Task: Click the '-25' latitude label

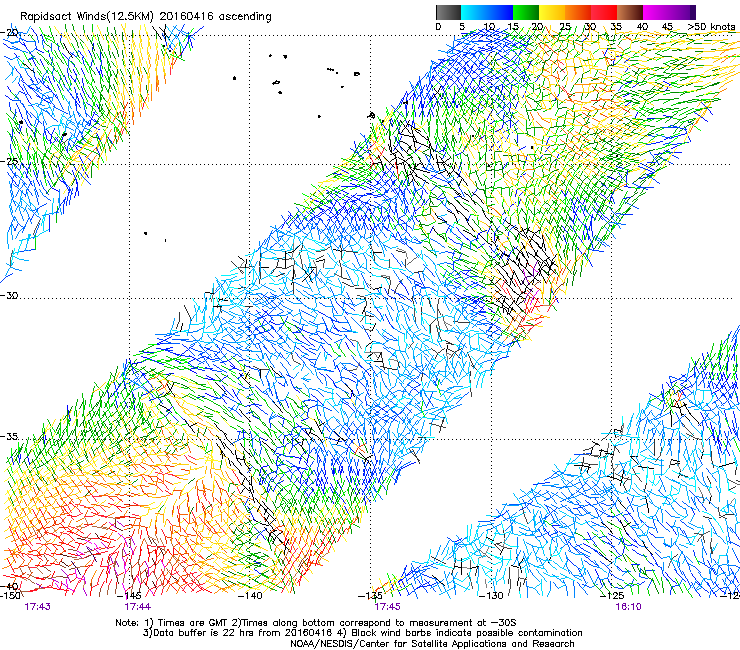Action: tap(9, 161)
